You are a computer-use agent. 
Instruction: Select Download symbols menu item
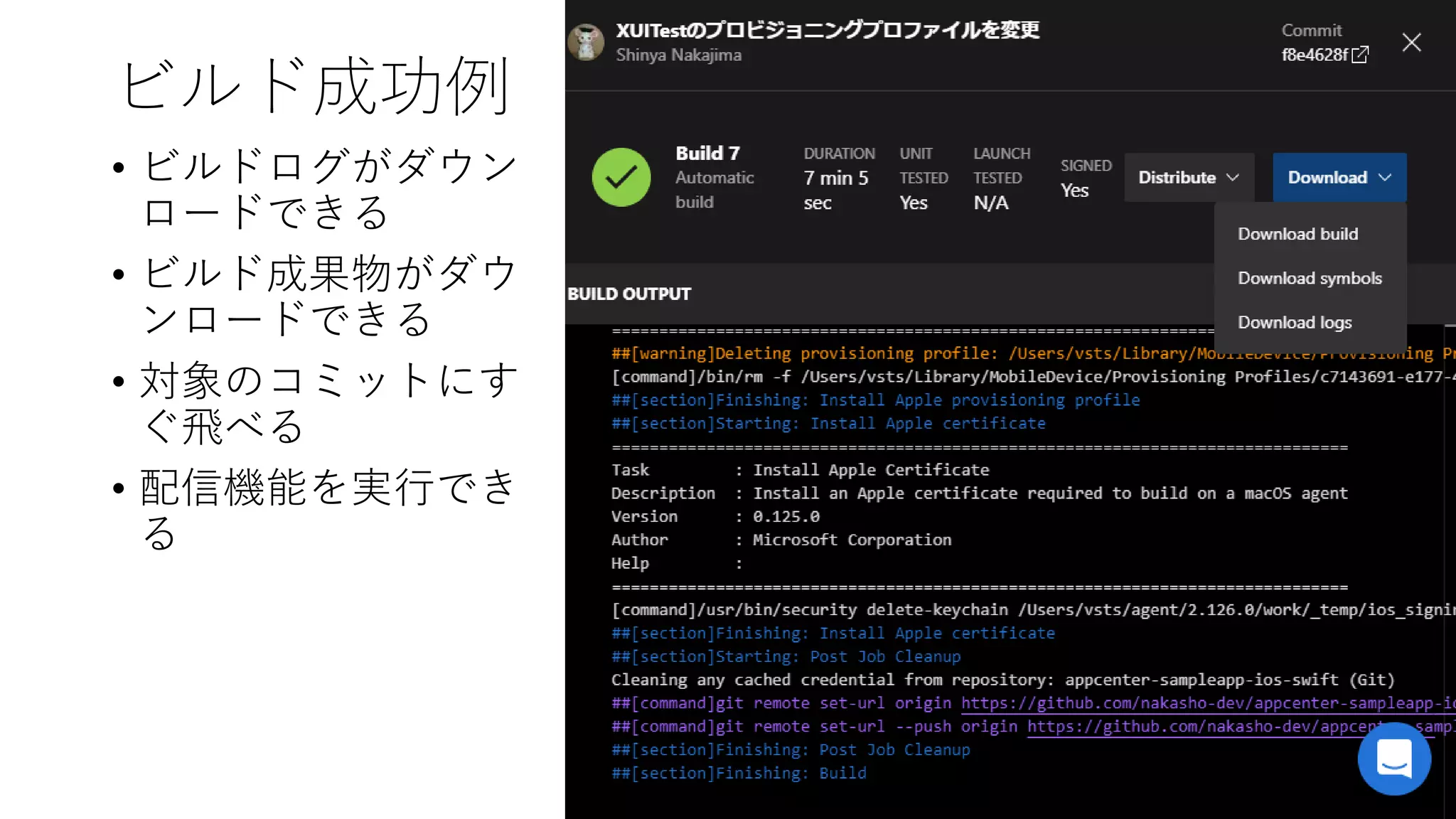[x=1310, y=278]
